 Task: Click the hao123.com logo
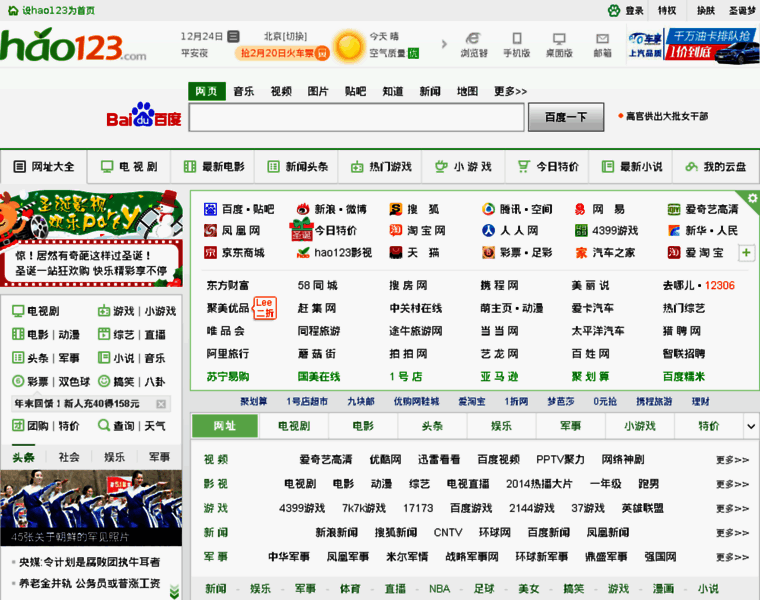tap(73, 45)
